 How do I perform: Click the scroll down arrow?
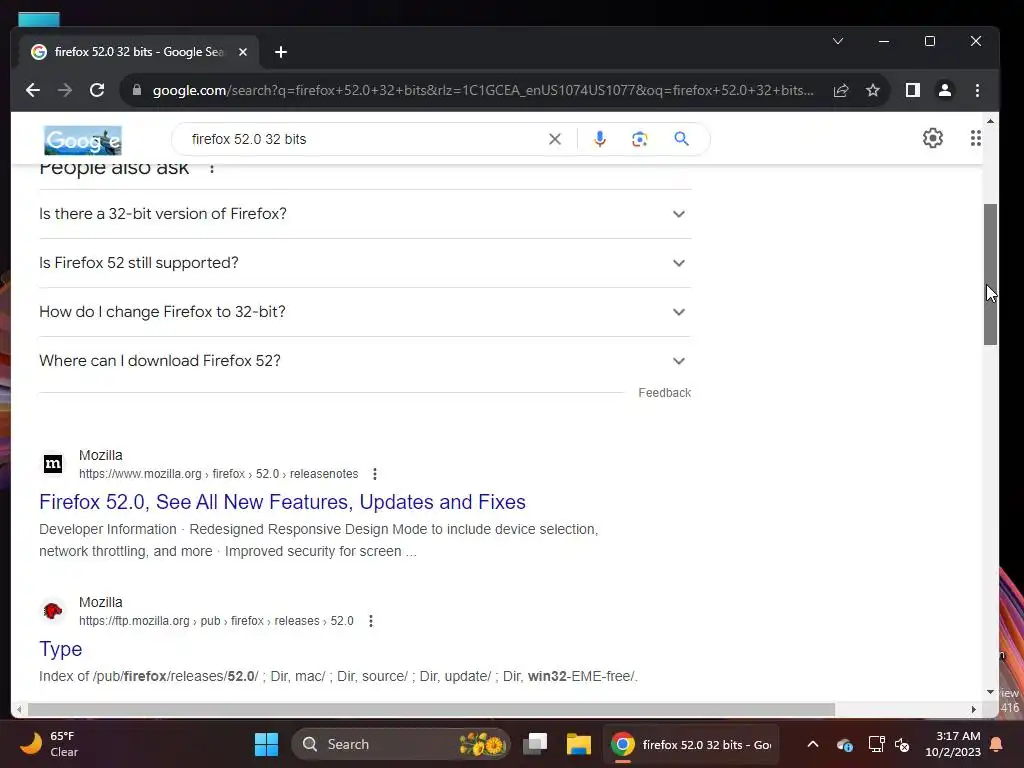coord(991,692)
